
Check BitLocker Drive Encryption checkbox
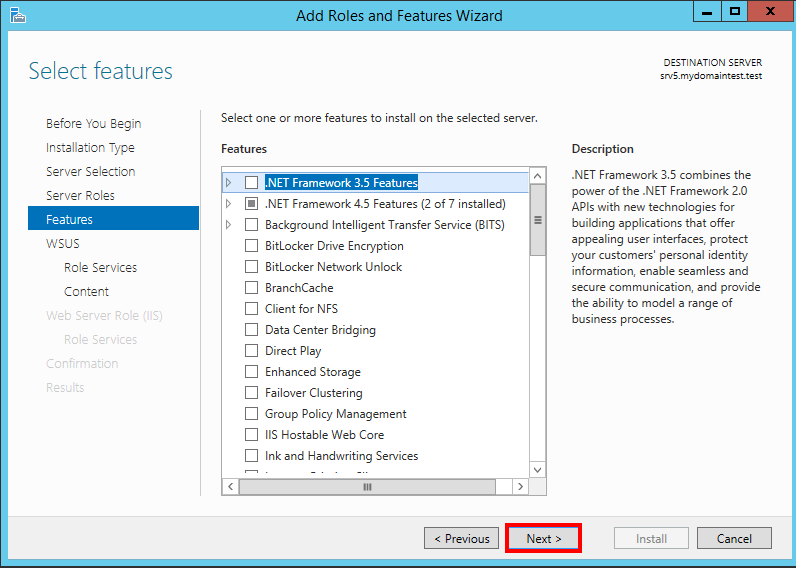251,246
